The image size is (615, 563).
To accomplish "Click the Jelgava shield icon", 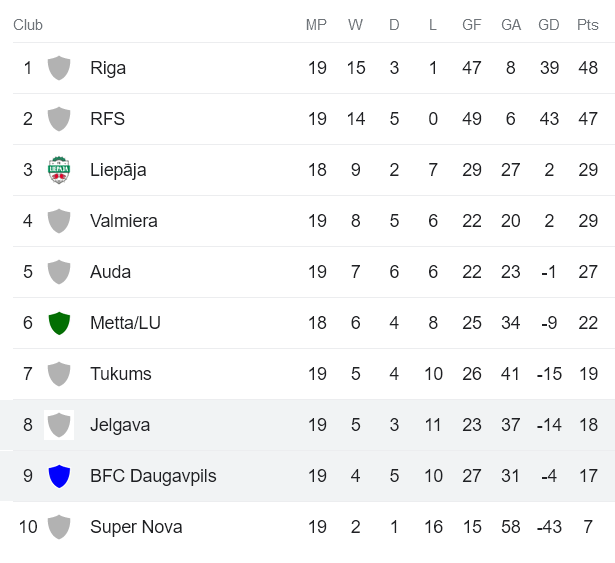I will point(59,425).
